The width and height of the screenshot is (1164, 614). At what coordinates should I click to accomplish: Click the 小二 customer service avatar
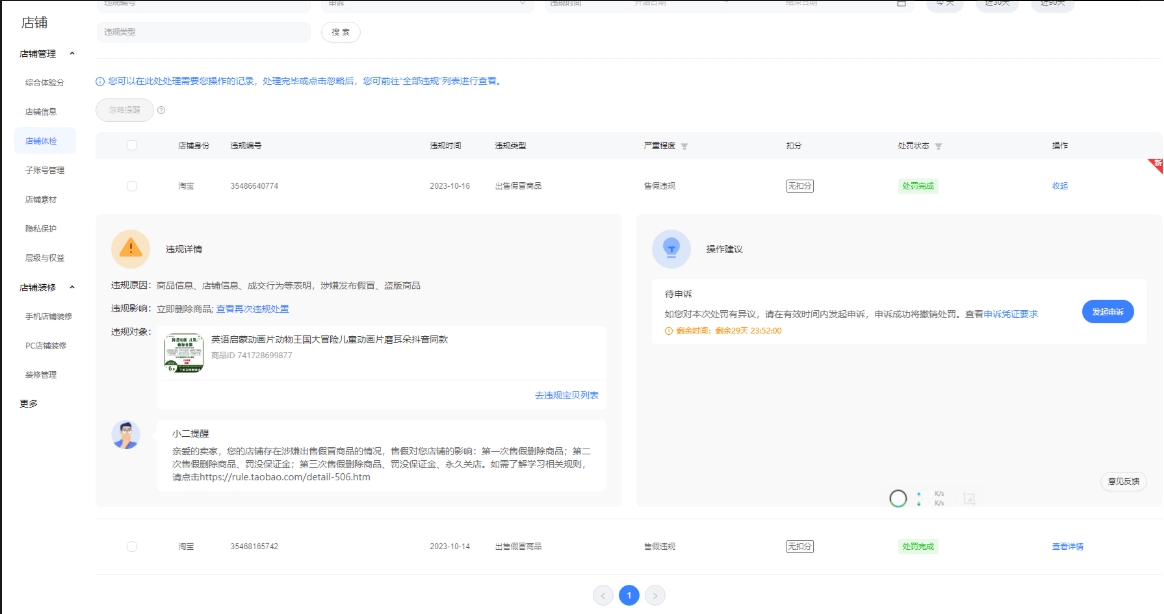(x=126, y=435)
